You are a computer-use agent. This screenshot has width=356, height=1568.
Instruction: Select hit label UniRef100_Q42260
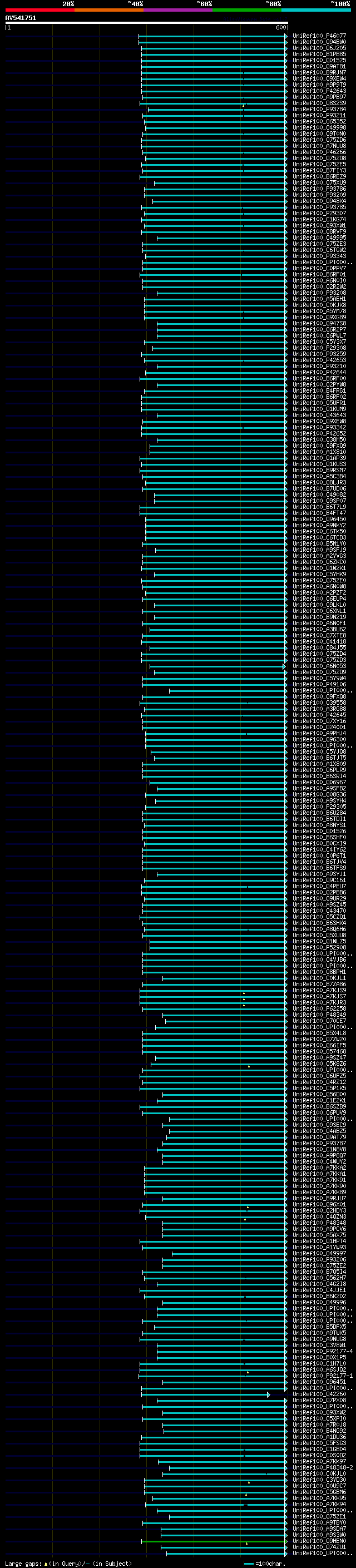coord(319,1394)
